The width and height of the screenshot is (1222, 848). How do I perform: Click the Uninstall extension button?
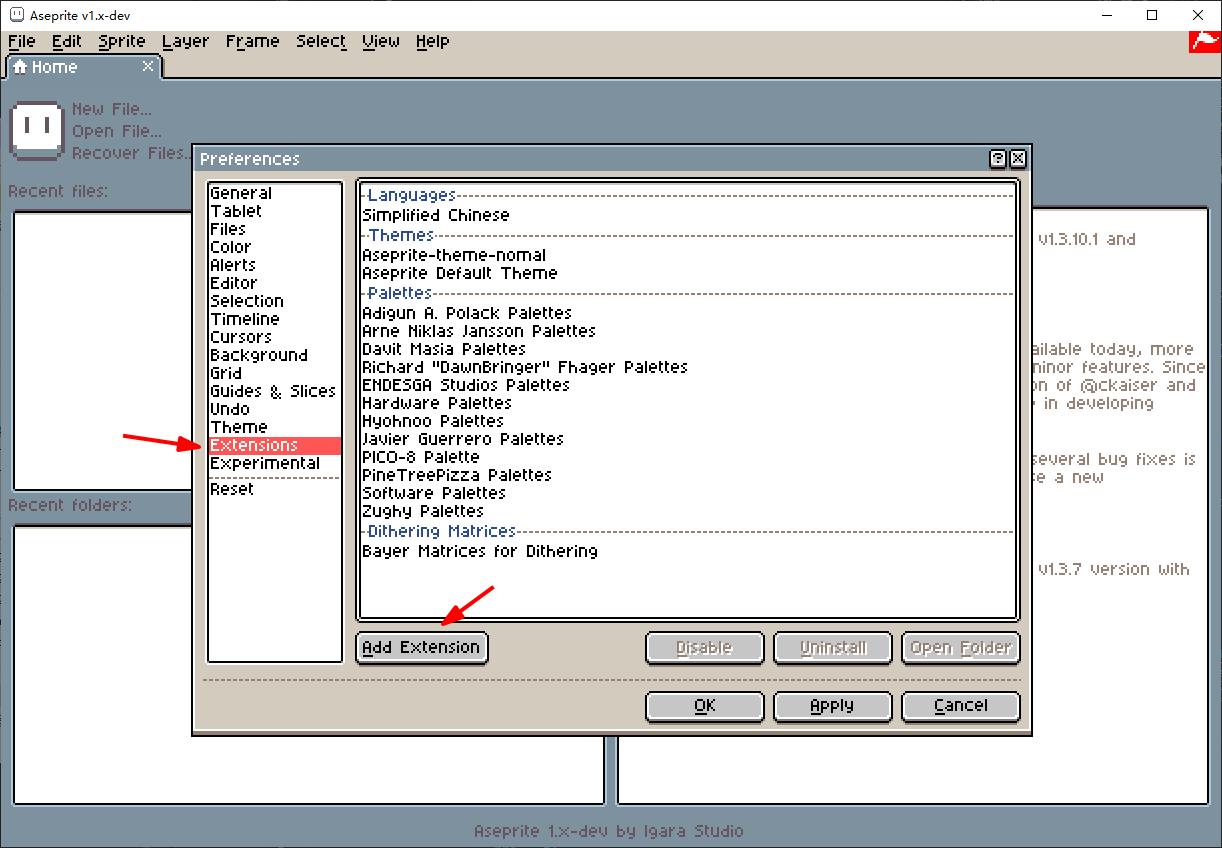point(832,647)
